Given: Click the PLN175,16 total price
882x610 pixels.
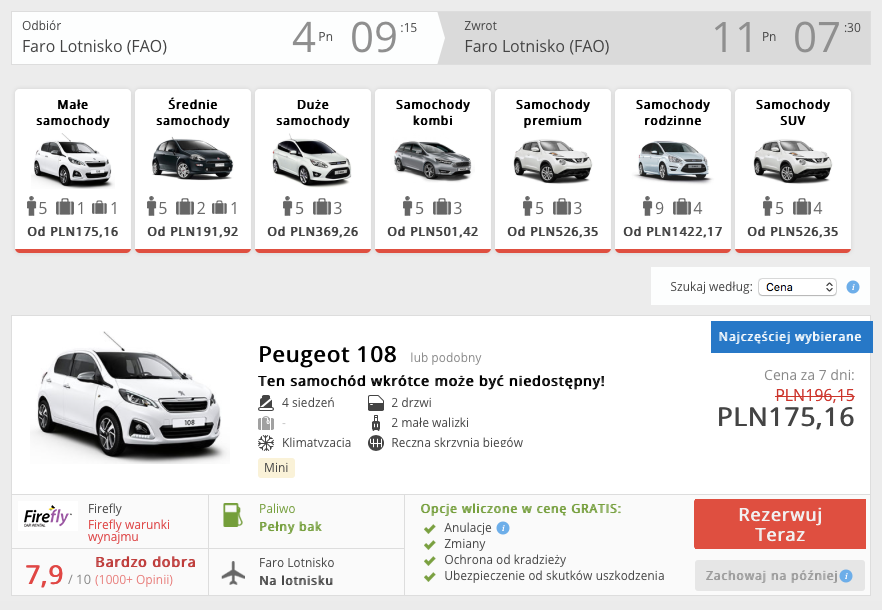Looking at the screenshot, I should pyautogui.click(x=786, y=418).
